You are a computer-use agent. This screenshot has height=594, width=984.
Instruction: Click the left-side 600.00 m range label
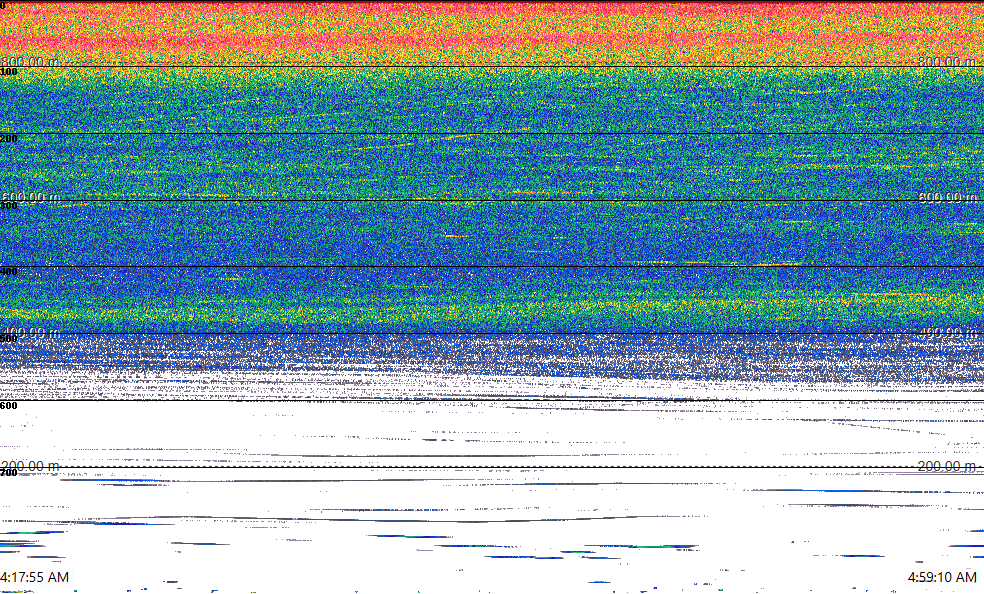tap(30, 197)
